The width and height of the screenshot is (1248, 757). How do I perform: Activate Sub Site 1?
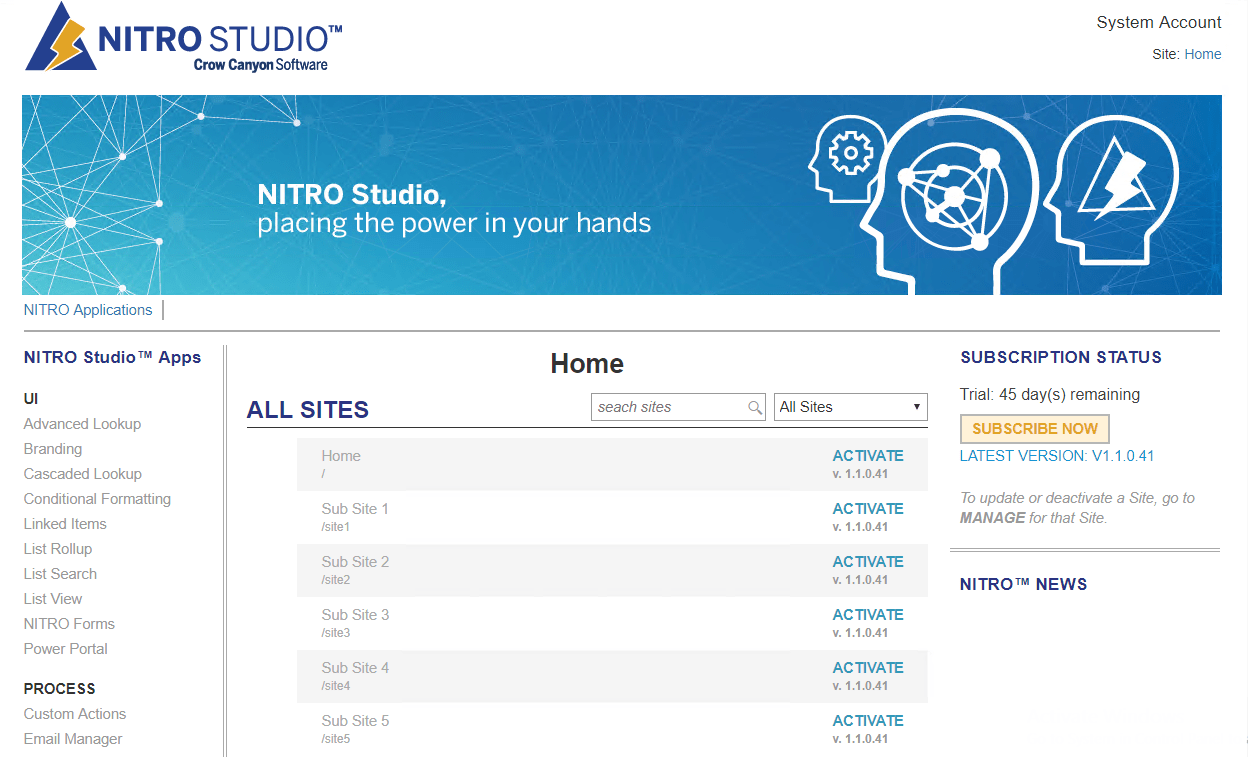868,509
